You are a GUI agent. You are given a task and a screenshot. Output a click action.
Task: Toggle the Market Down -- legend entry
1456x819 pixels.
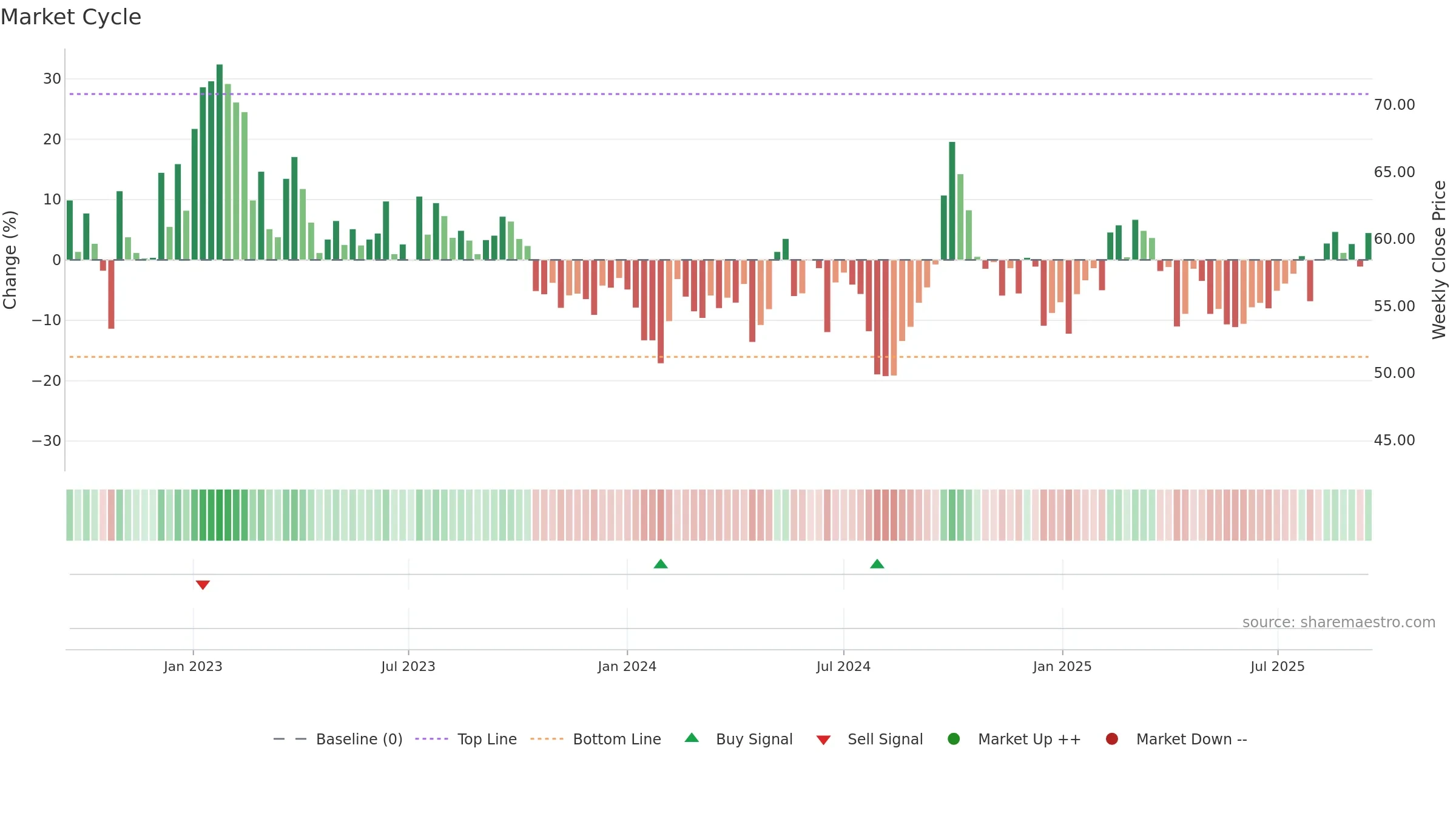tap(1176, 739)
